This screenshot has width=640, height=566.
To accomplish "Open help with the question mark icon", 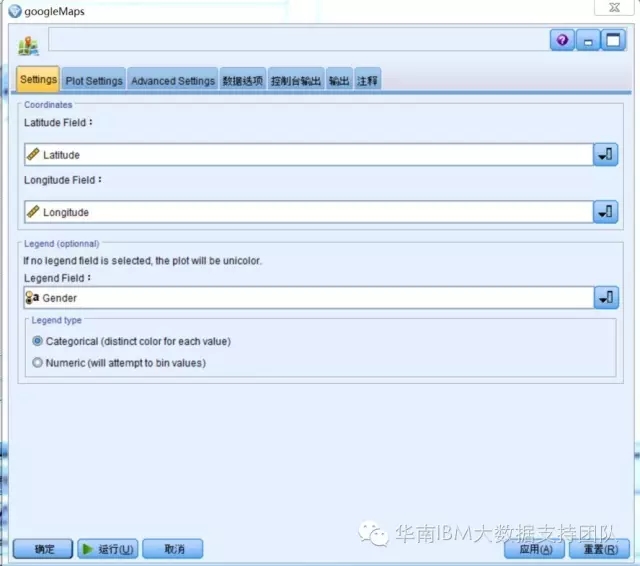I will coord(562,40).
